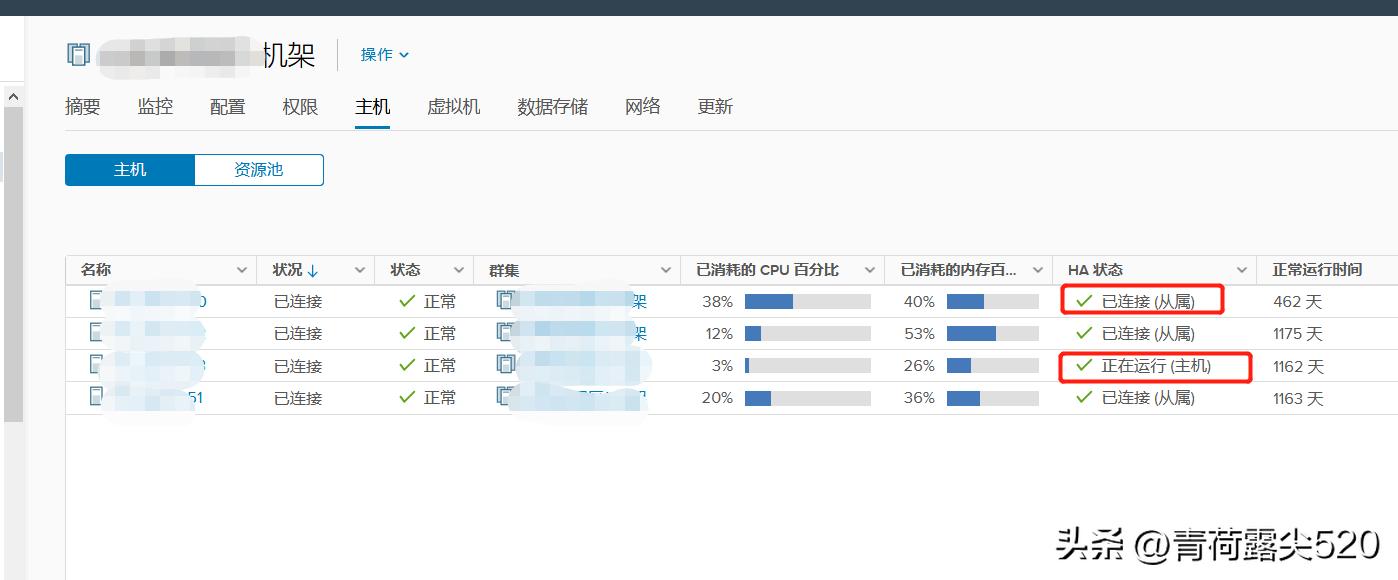Click the green check beside 正在运行 (主机) HA state
This screenshot has width=1398, height=580.
pyautogui.click(x=1083, y=366)
